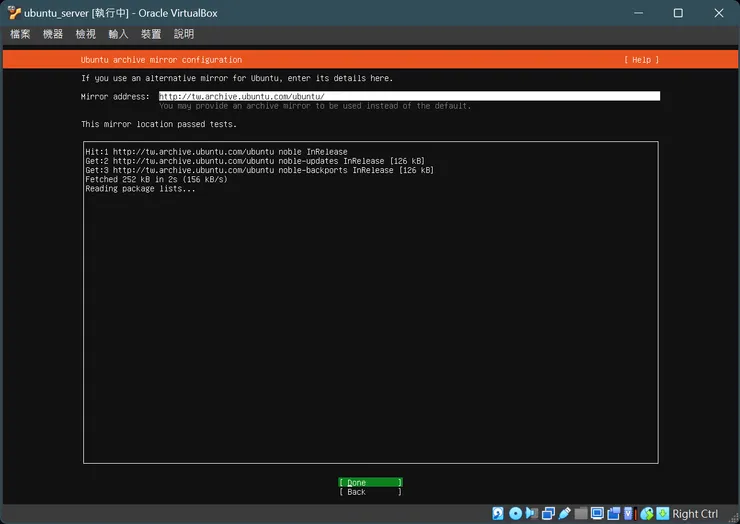Viewport: 740px width, 524px height.
Task: Click the optical disc drive icon
Action: click(515, 513)
